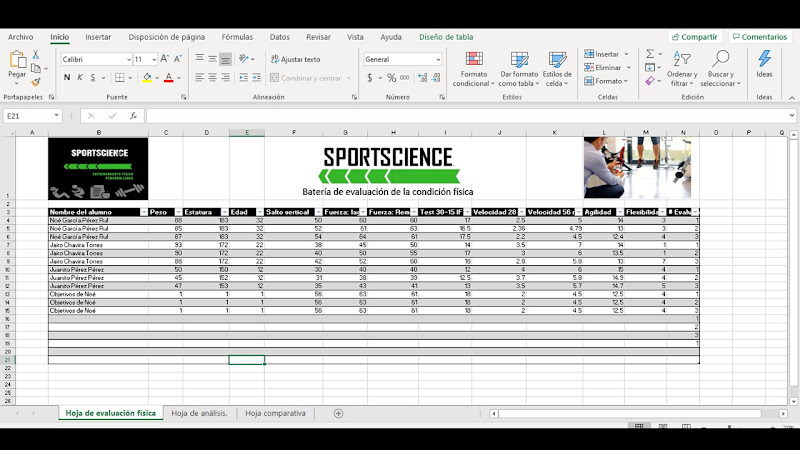The height and width of the screenshot is (450, 800).
Task: Switch to Hoja de análisis sheet
Action: click(199, 413)
